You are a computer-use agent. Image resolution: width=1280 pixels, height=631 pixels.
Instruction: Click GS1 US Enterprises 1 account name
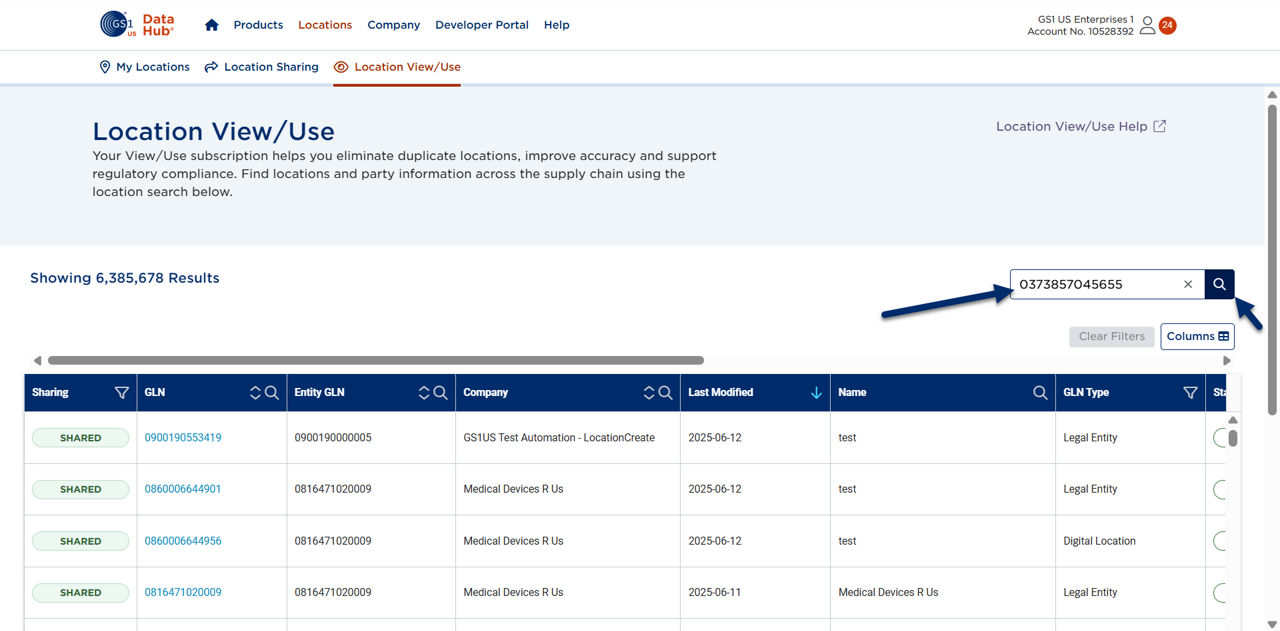[1086, 19]
